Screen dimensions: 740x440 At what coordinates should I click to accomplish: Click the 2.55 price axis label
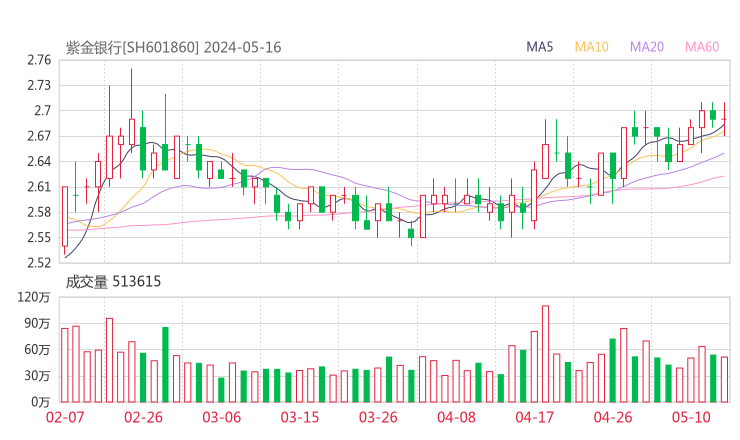tap(39, 237)
